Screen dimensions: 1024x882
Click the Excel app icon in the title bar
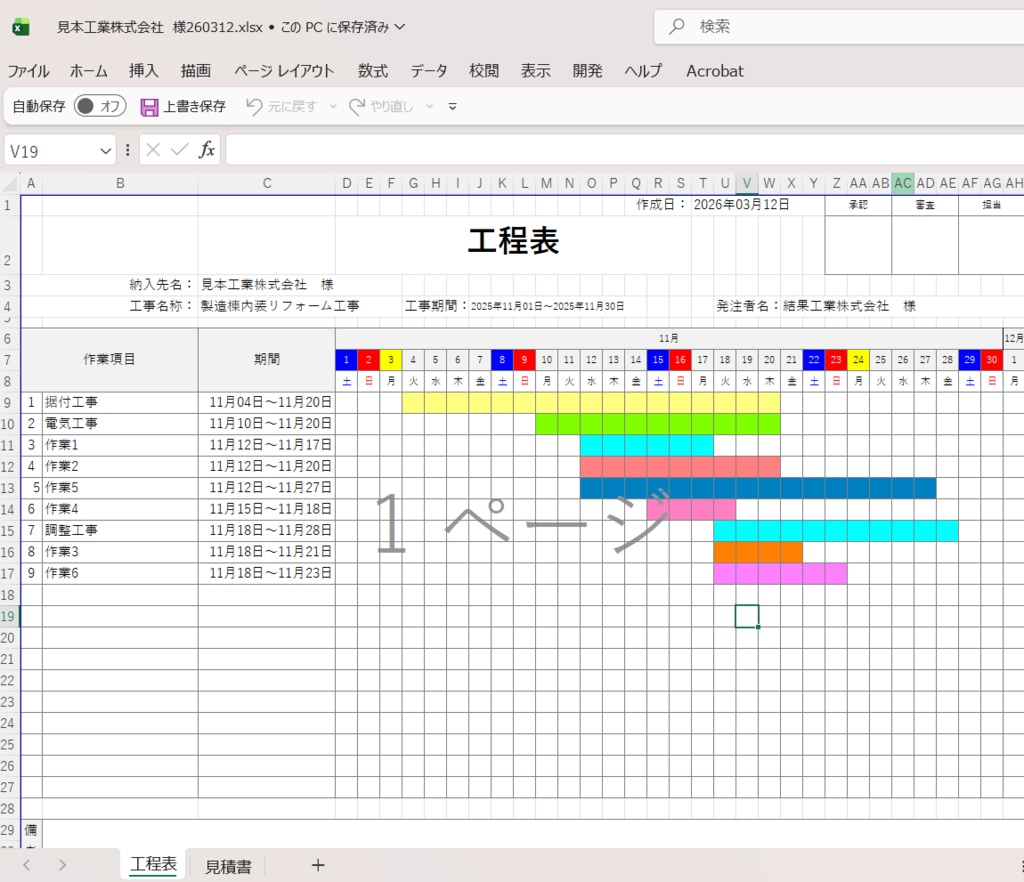coord(21,27)
